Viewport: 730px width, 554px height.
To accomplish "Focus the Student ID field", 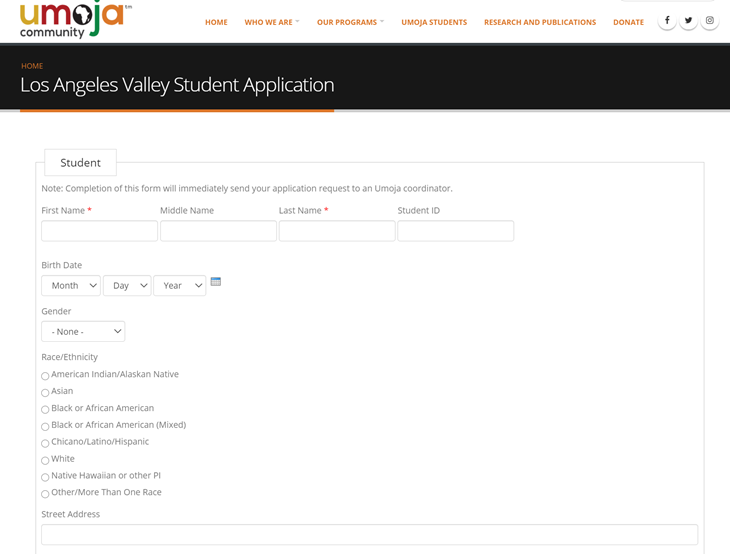I will tap(455, 231).
